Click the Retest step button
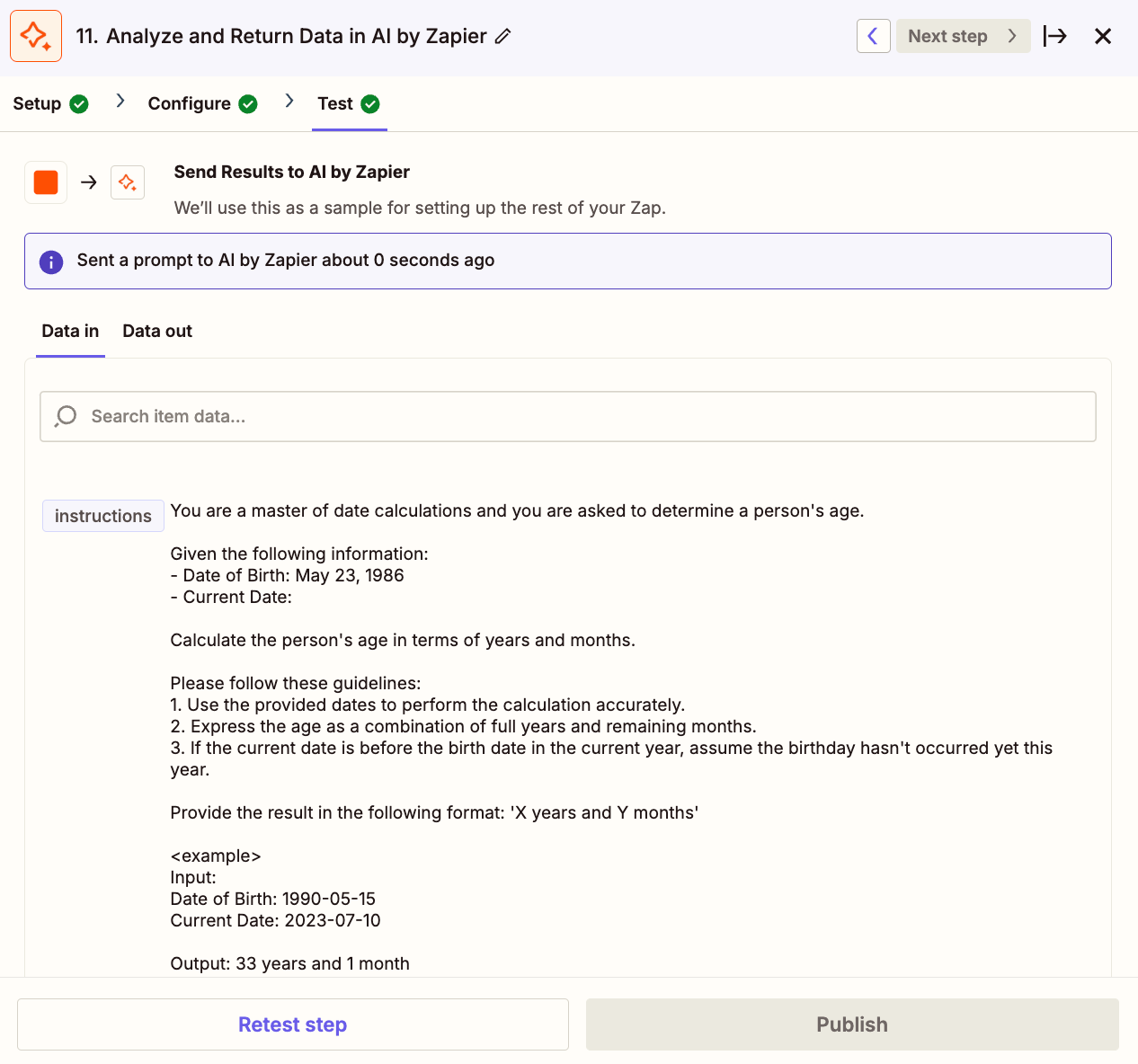The height and width of the screenshot is (1064, 1138). click(x=293, y=1024)
